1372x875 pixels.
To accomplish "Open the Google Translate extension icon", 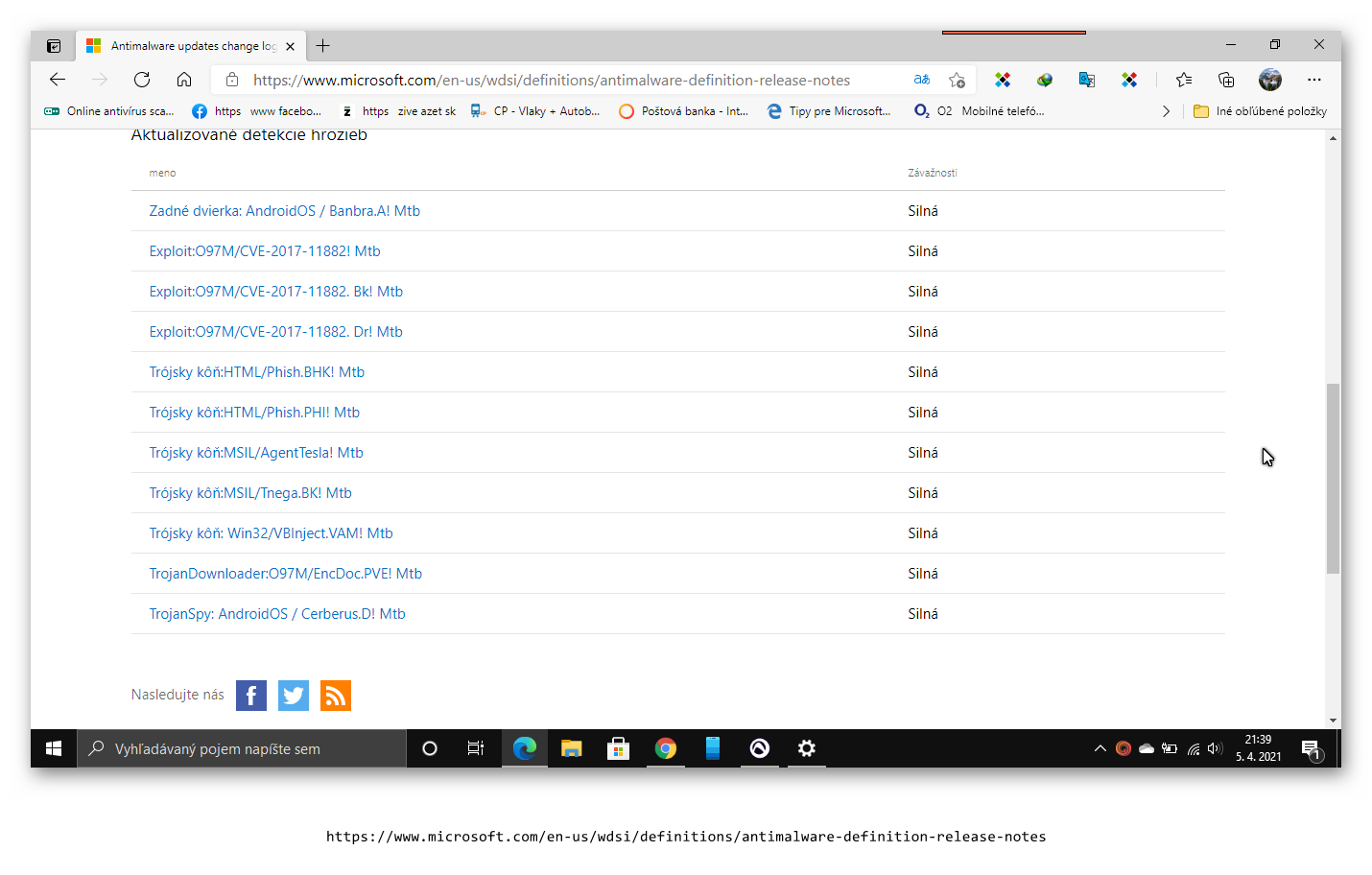I will 1087,80.
